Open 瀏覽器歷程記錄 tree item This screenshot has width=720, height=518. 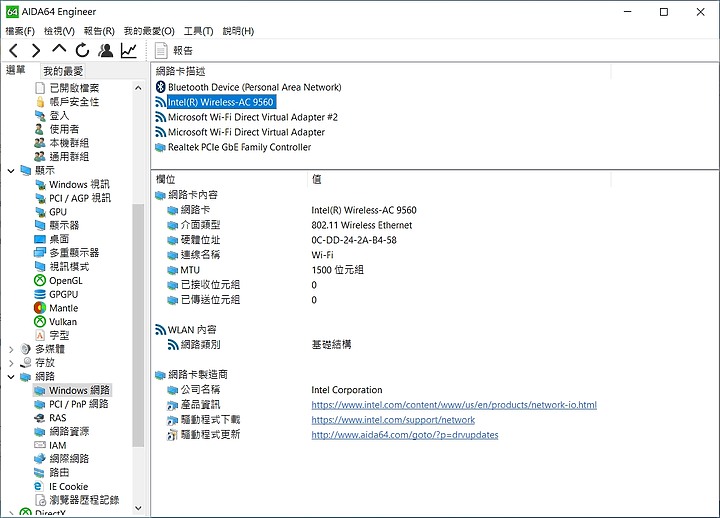coord(77,500)
